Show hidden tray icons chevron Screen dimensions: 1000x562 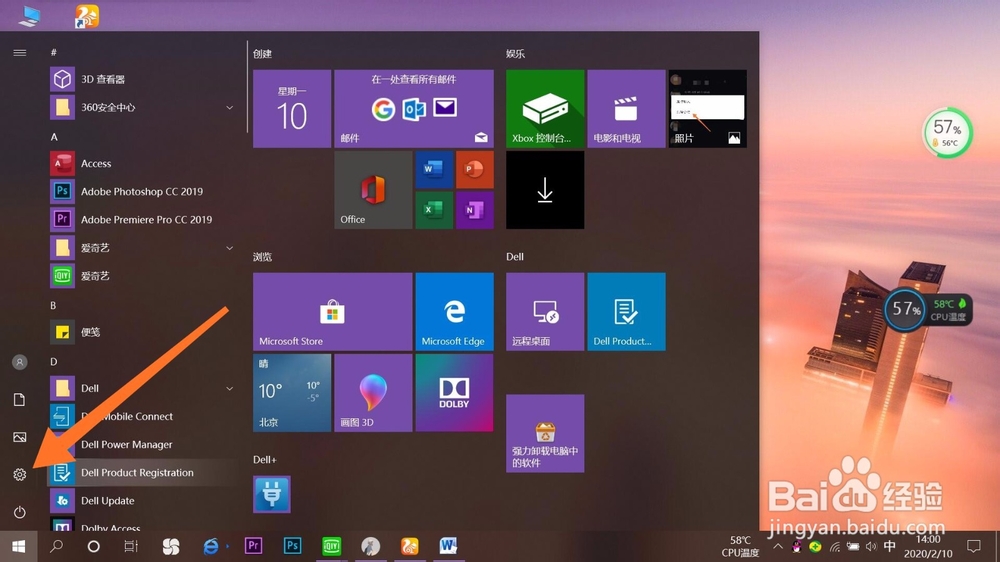[778, 546]
